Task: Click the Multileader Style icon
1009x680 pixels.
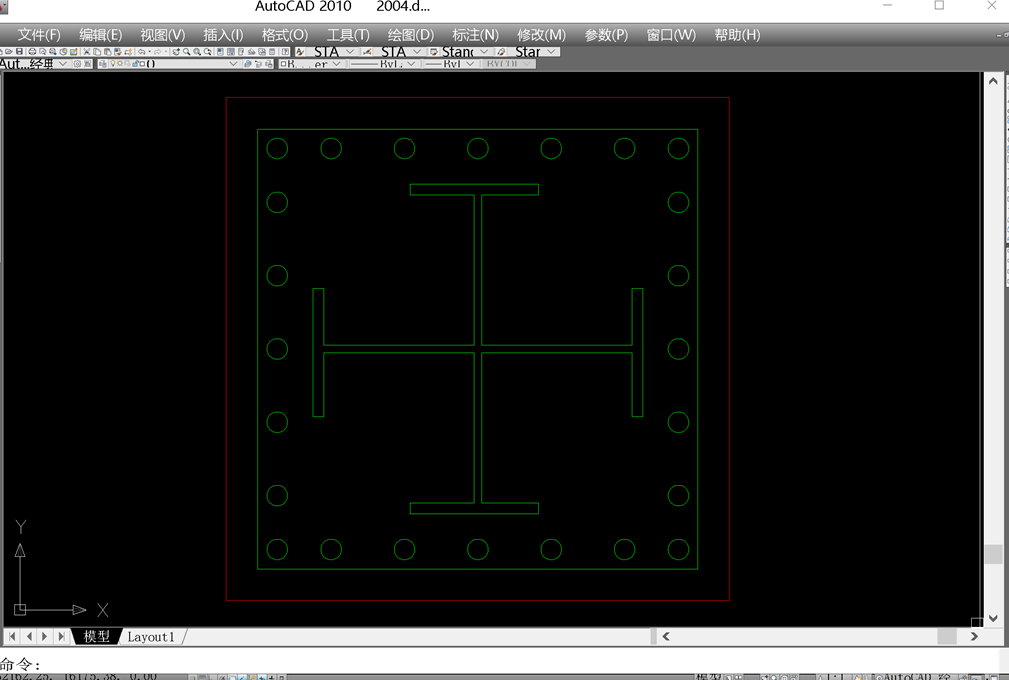Action: 501,51
